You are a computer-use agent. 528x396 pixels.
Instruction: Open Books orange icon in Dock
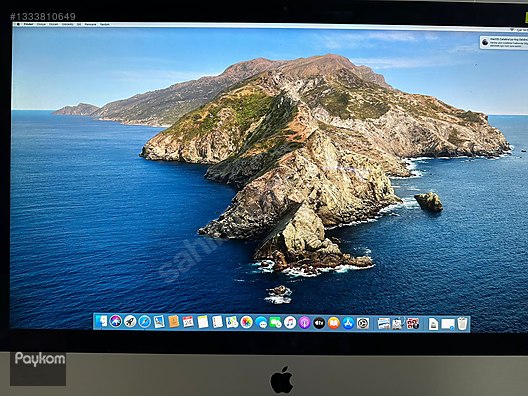(334, 323)
